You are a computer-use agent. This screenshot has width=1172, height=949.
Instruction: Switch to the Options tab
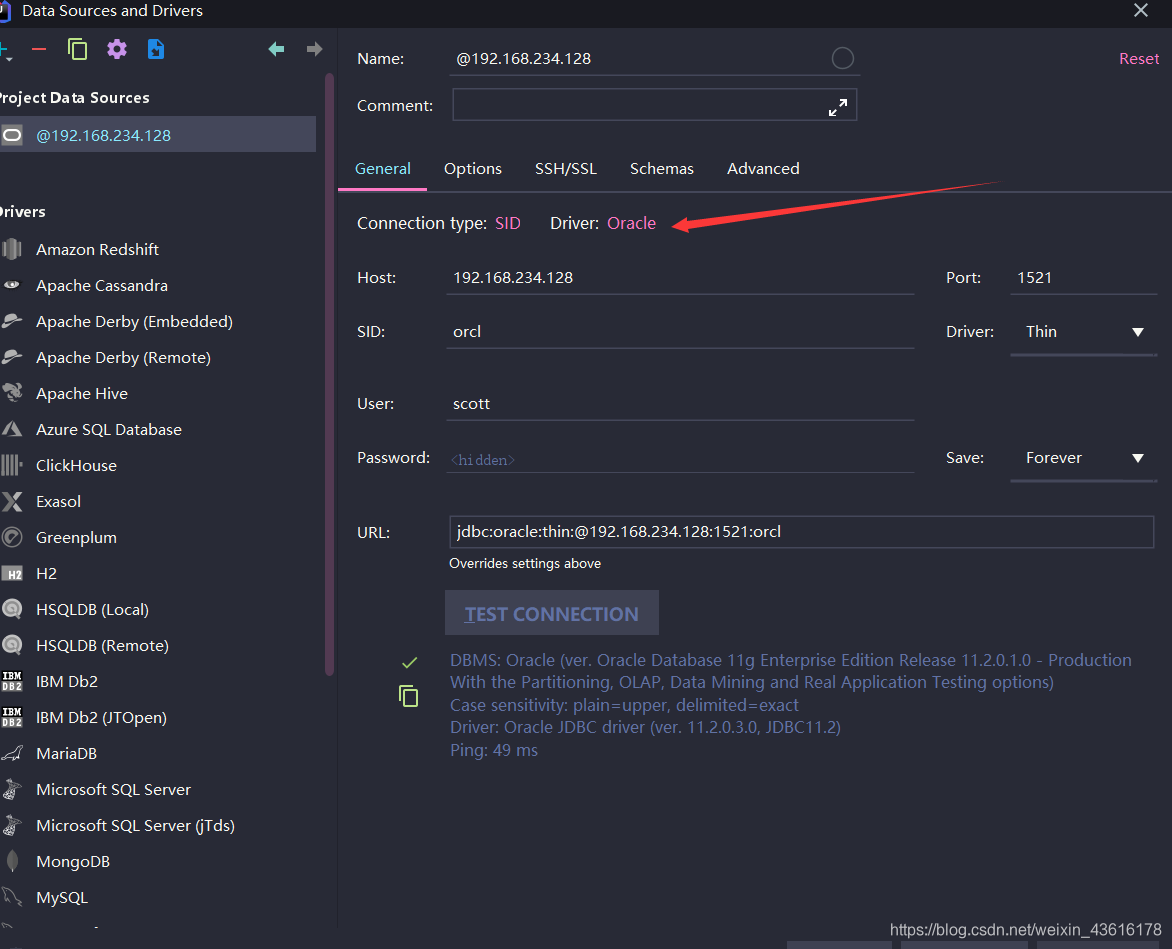pos(472,168)
